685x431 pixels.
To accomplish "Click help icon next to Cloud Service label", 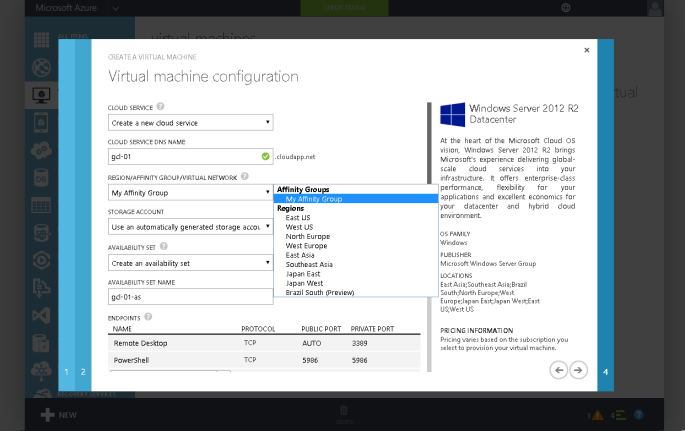I will coord(160,107).
